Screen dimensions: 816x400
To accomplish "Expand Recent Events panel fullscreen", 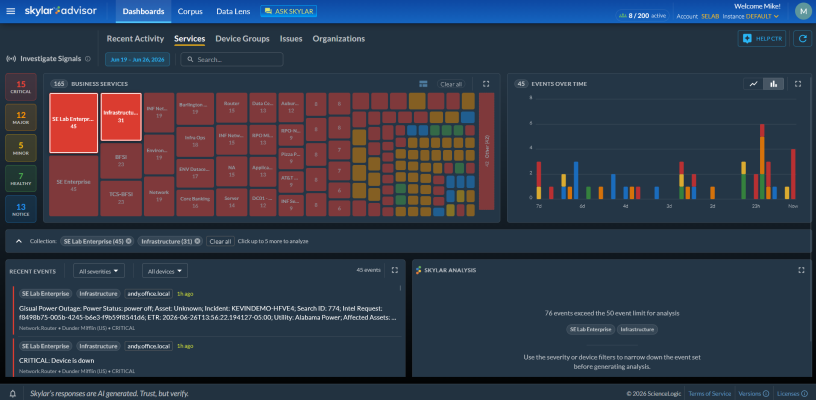I will (394, 270).
